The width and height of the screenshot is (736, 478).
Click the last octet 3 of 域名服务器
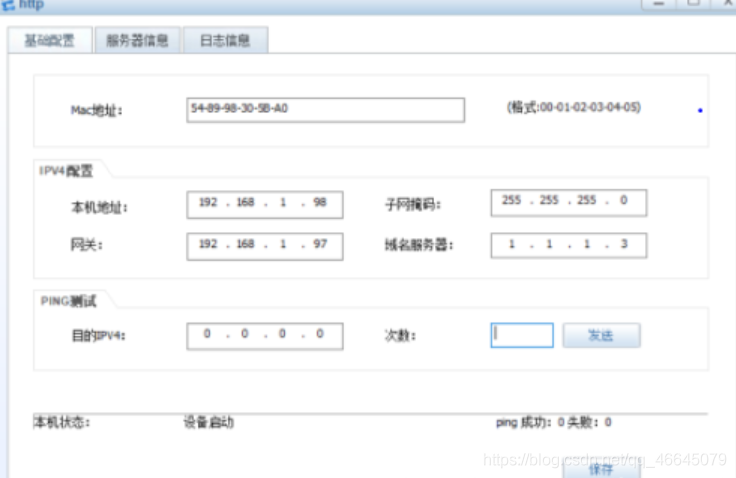[x=624, y=244]
